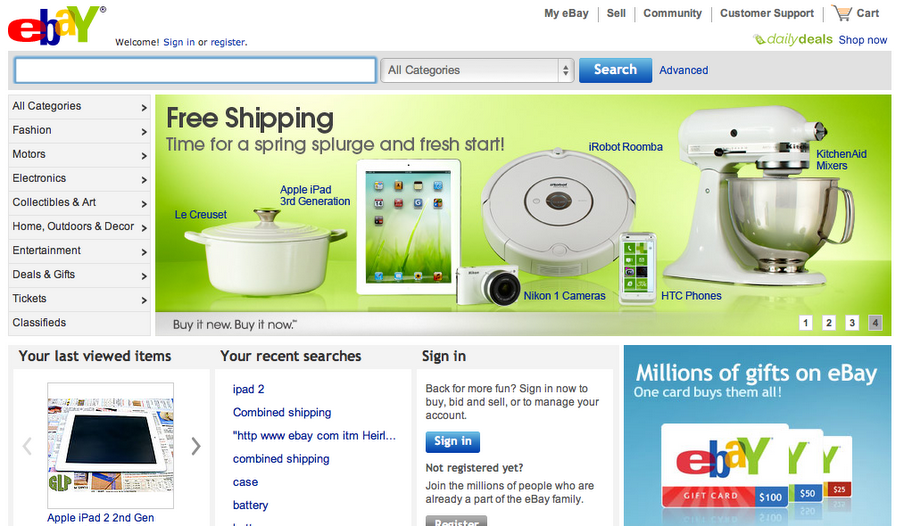Expand the Motors category arrow
912x526 pixels.
[x=144, y=156]
